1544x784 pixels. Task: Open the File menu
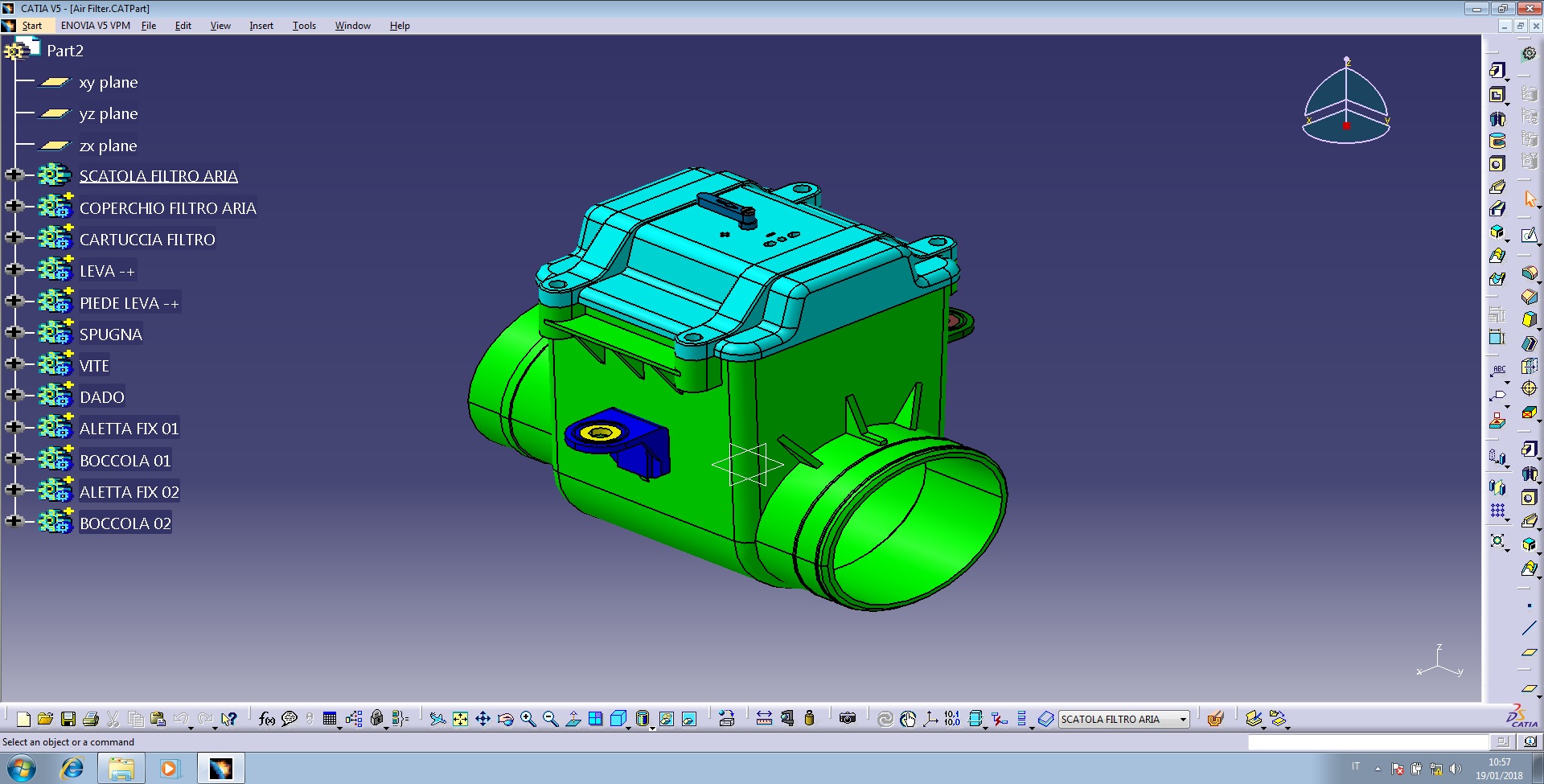149,26
